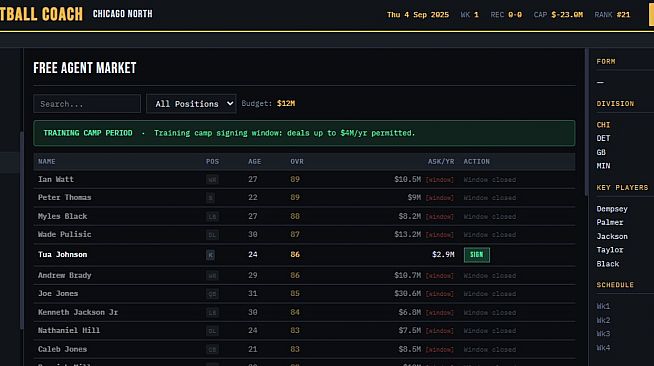Screen dimensions: 654x366
Task: Click the WR position badge for Ian Watt
Action: pyautogui.click(x=212, y=180)
